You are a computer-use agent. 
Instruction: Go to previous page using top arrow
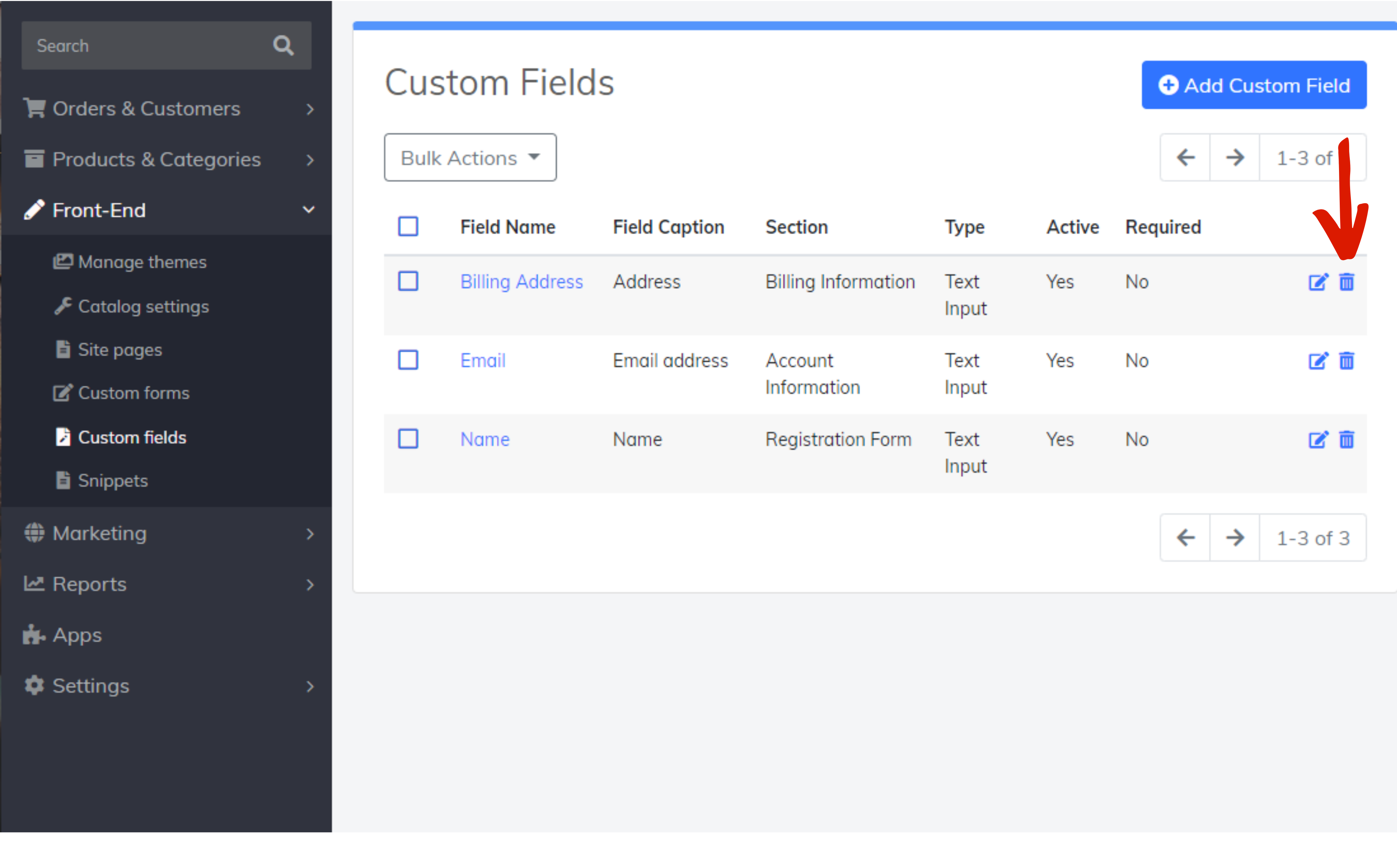click(x=1185, y=157)
